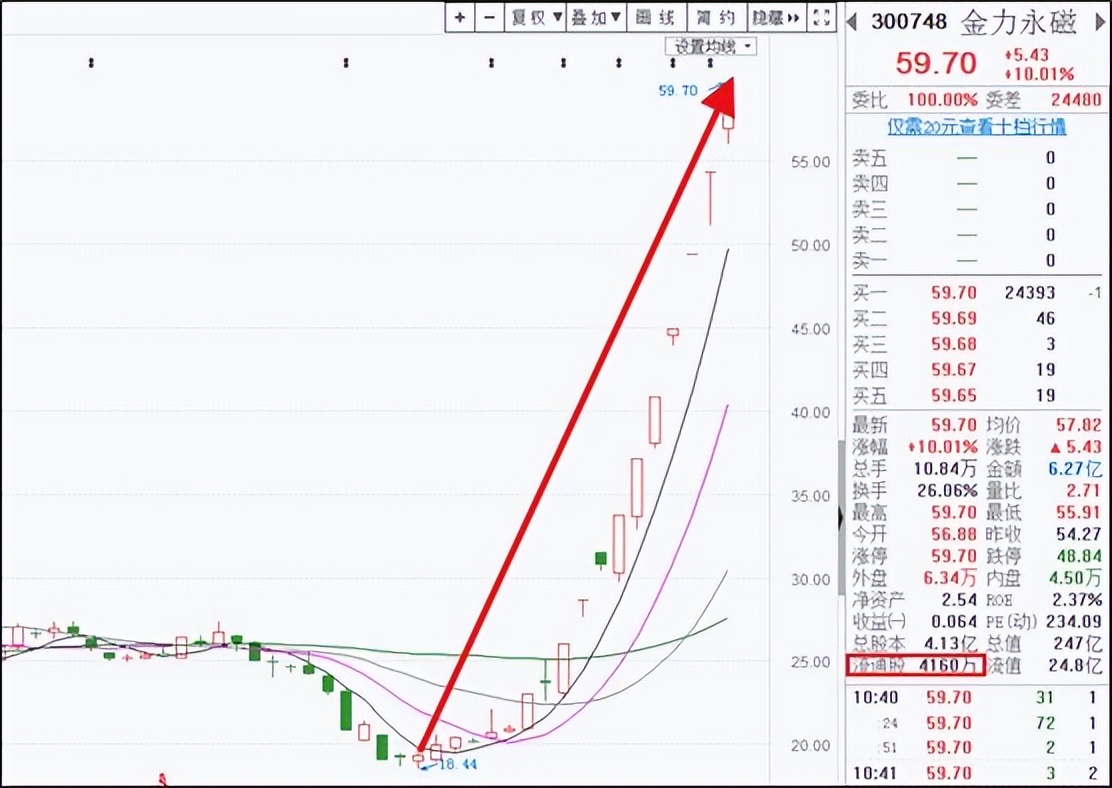Zoom in on chart with + icon
This screenshot has height=788, width=1112.
click(459, 16)
